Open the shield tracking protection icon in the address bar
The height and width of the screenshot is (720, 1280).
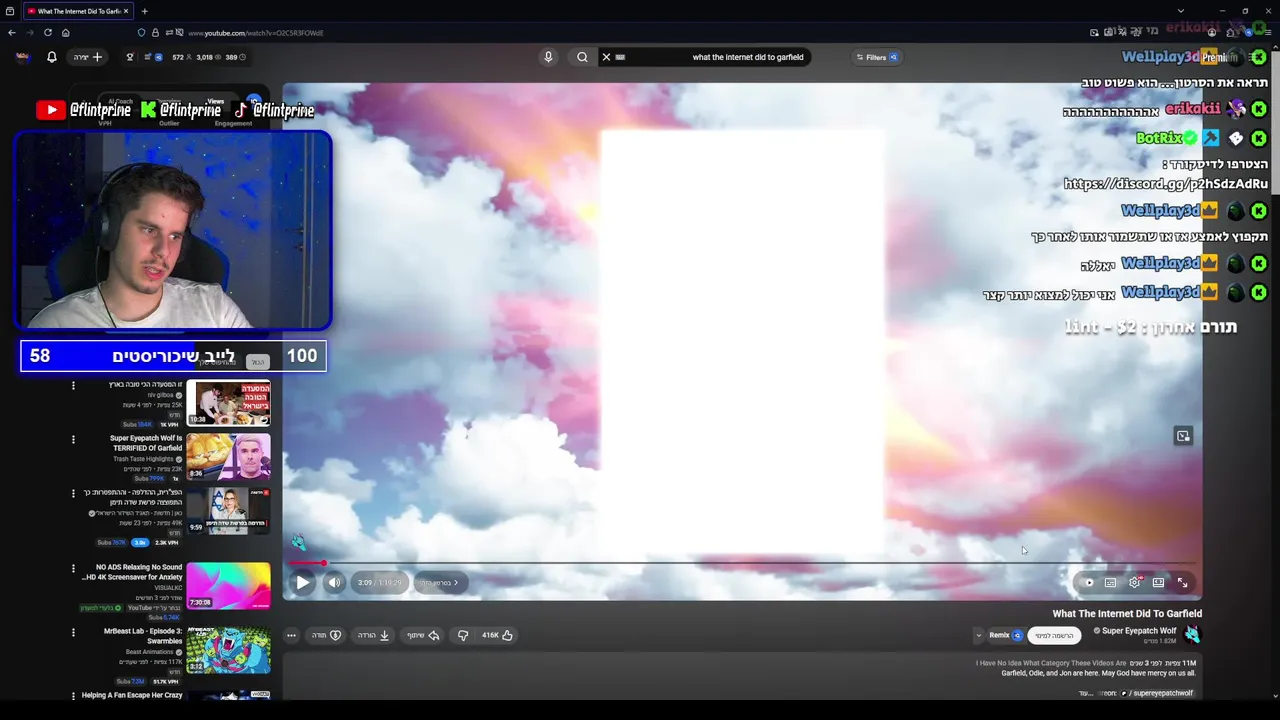pyautogui.click(x=141, y=32)
